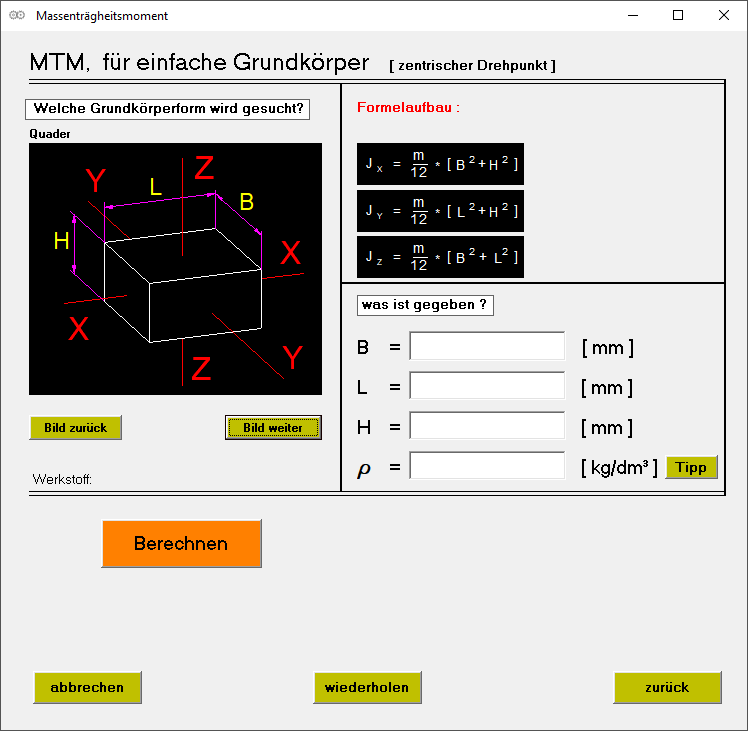Select the Jz formula image
748x731 pixels.
point(440,257)
